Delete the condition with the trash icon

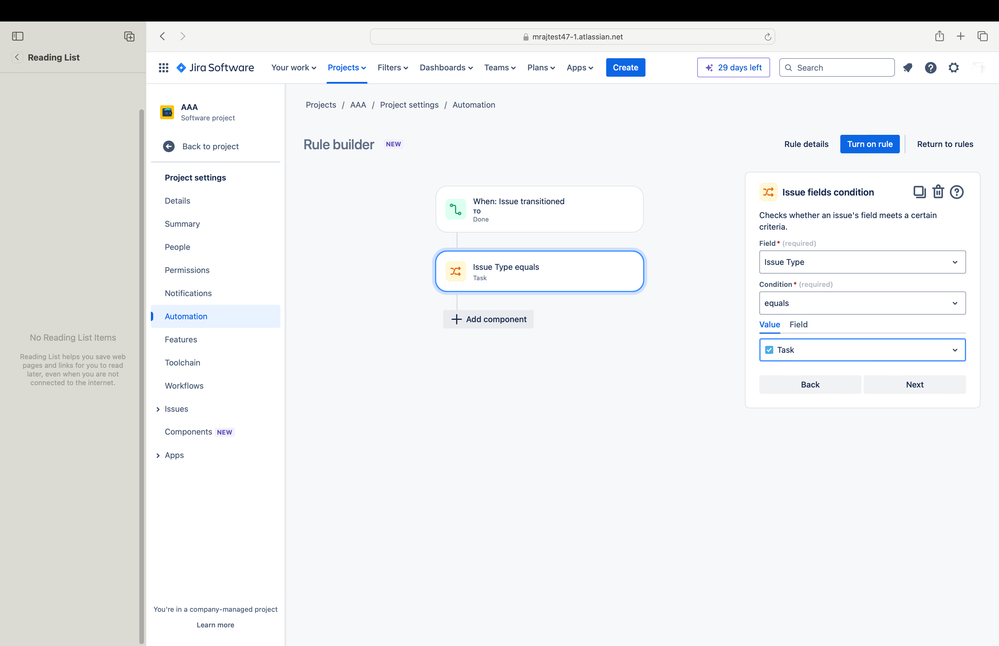[x=938, y=192]
